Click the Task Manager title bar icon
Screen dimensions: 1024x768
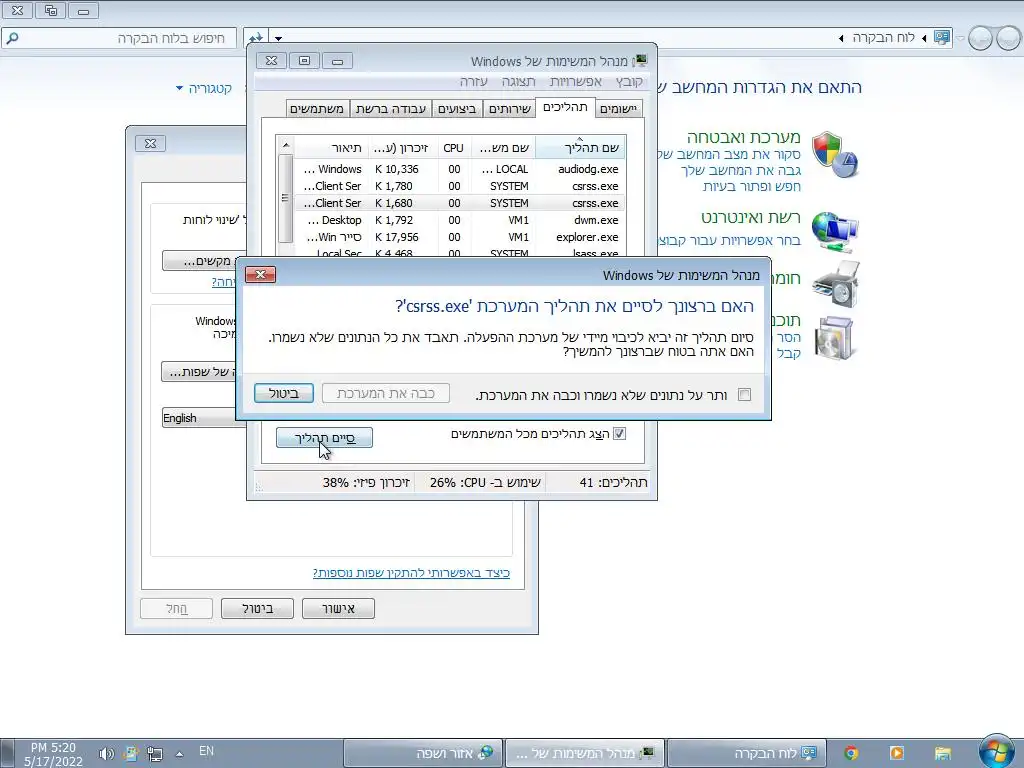(x=641, y=61)
